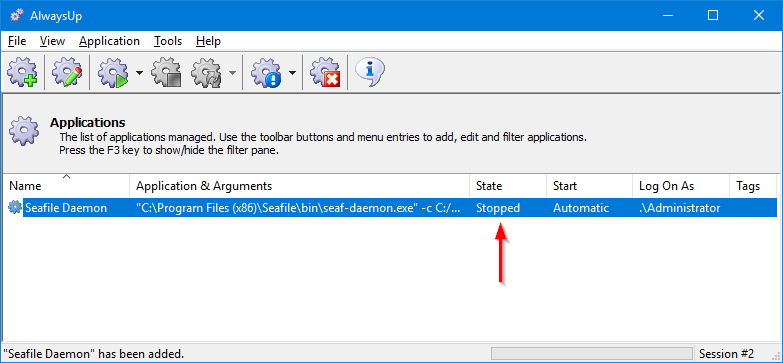Click the Remove Application red X gear icon
The width and height of the screenshot is (783, 363).
[x=325, y=73]
